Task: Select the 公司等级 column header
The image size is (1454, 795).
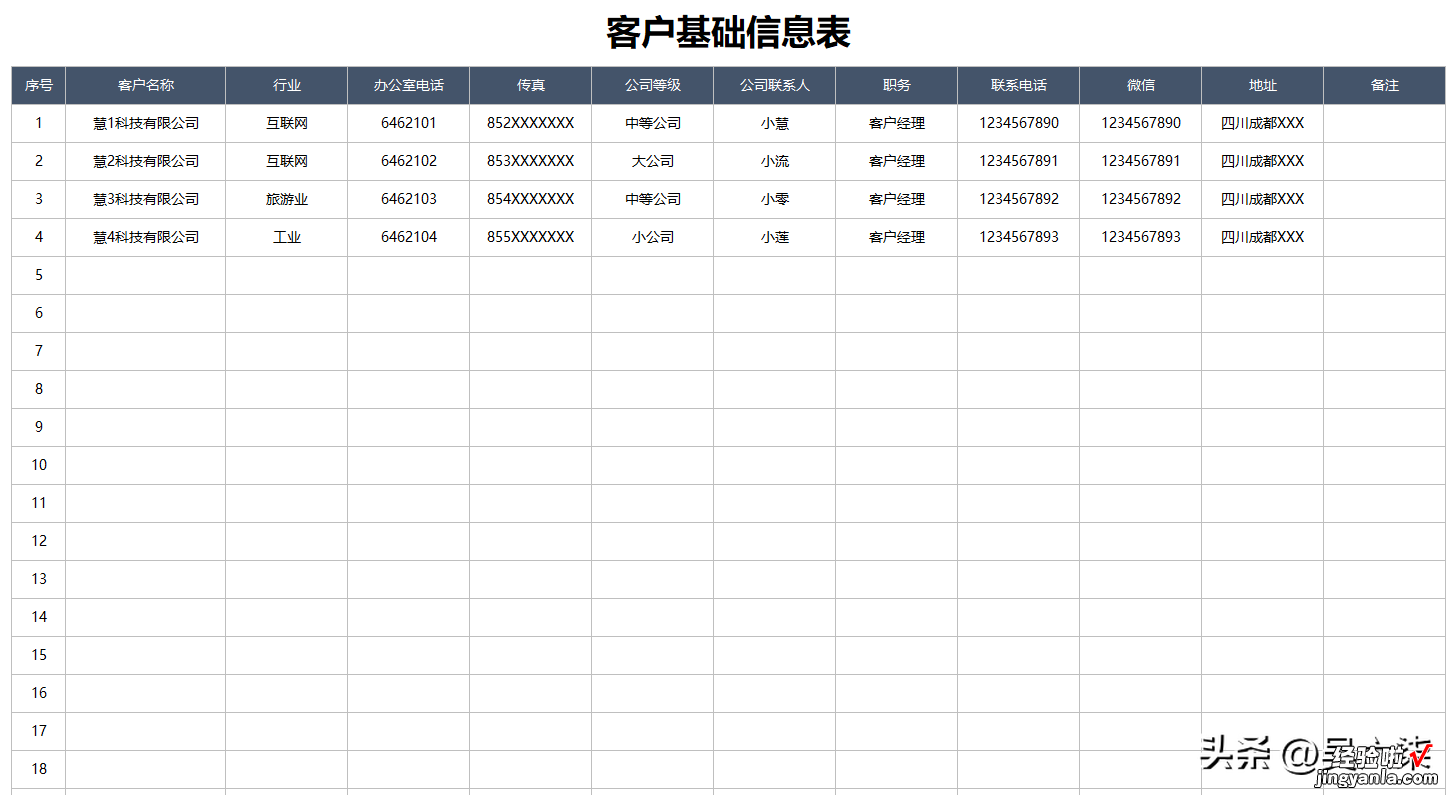Action: pyautogui.click(x=653, y=85)
